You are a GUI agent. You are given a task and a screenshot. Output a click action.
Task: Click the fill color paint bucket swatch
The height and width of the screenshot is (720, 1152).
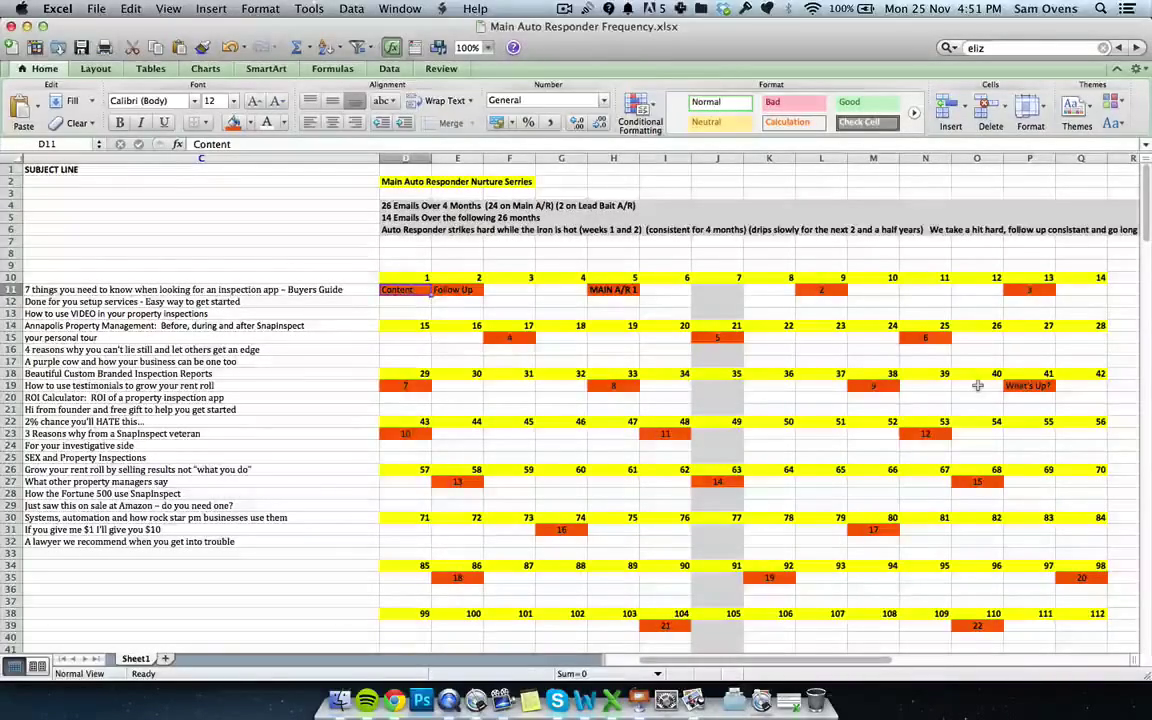pyautogui.click(x=234, y=123)
